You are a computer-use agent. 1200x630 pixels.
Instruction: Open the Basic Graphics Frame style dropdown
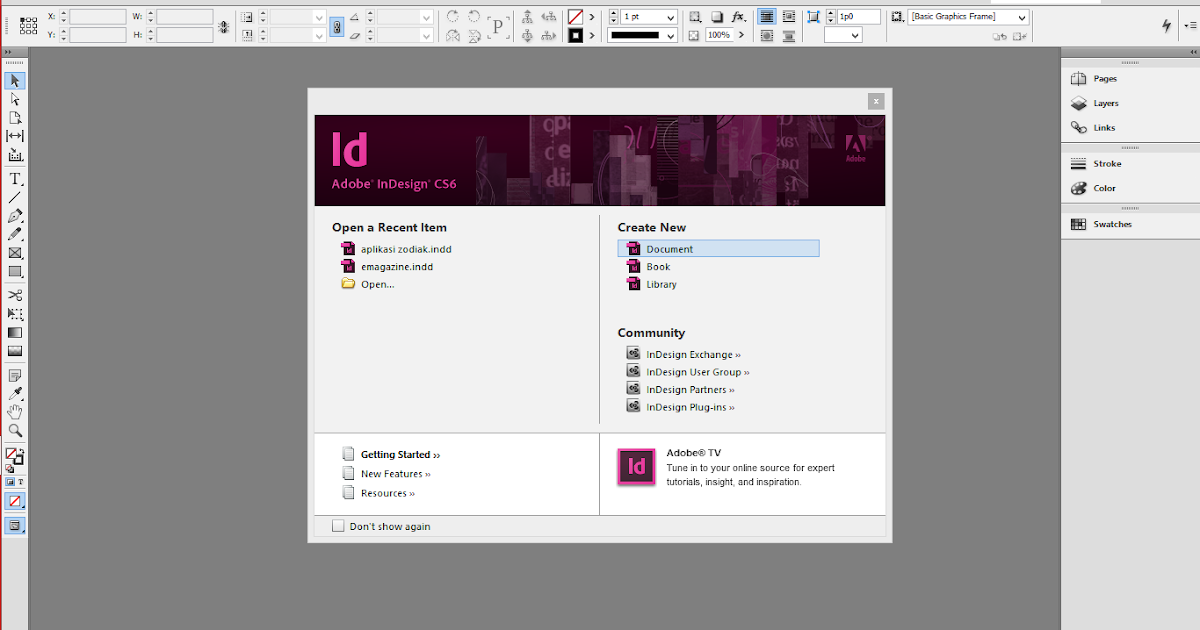coord(1022,17)
